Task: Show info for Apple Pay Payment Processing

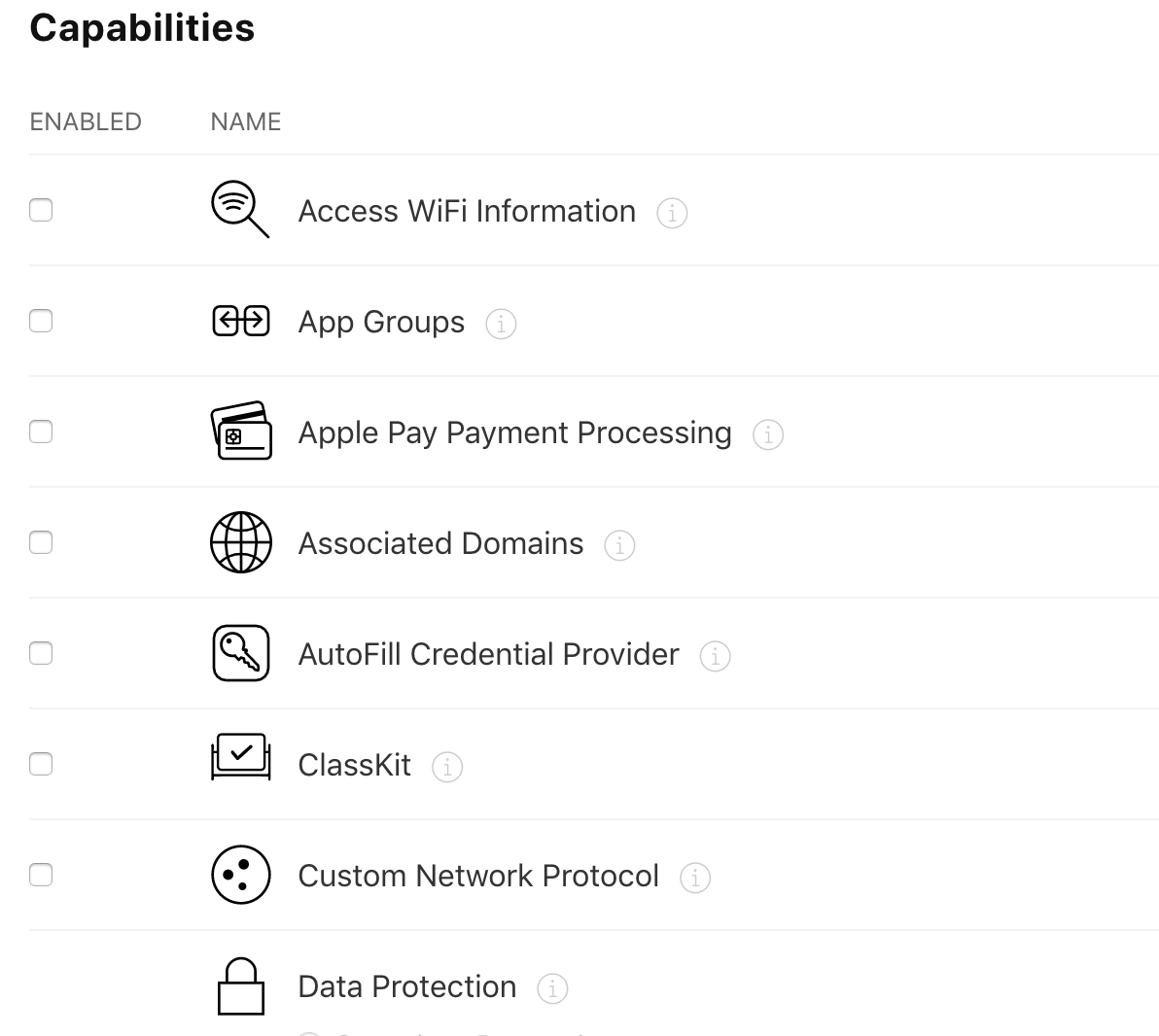Action: coord(768,434)
